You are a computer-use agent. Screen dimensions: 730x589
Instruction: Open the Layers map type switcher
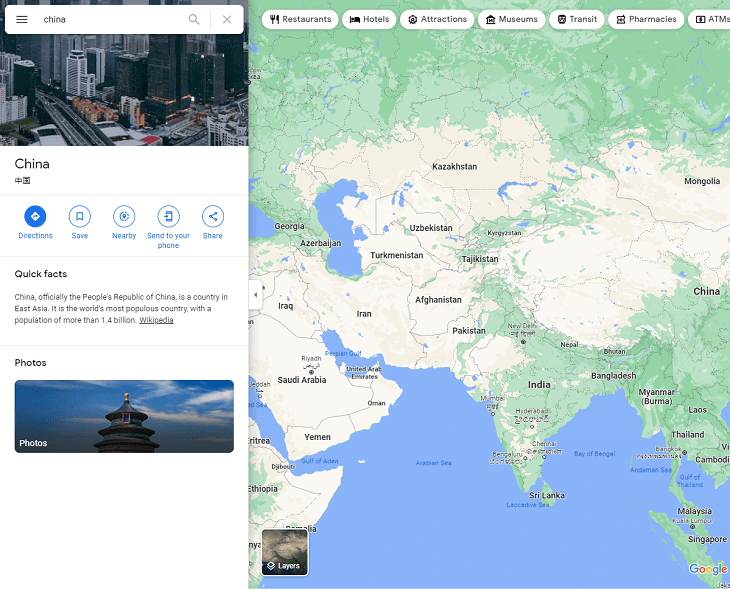(x=284, y=552)
